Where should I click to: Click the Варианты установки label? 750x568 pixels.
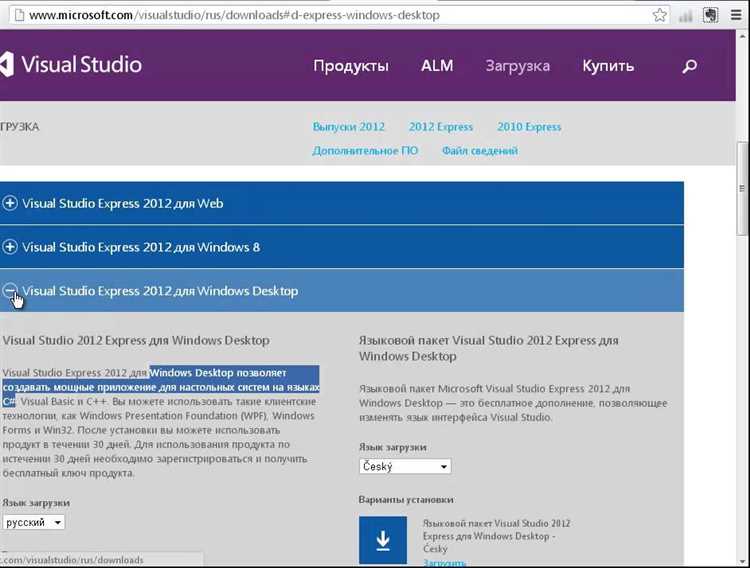[406, 499]
